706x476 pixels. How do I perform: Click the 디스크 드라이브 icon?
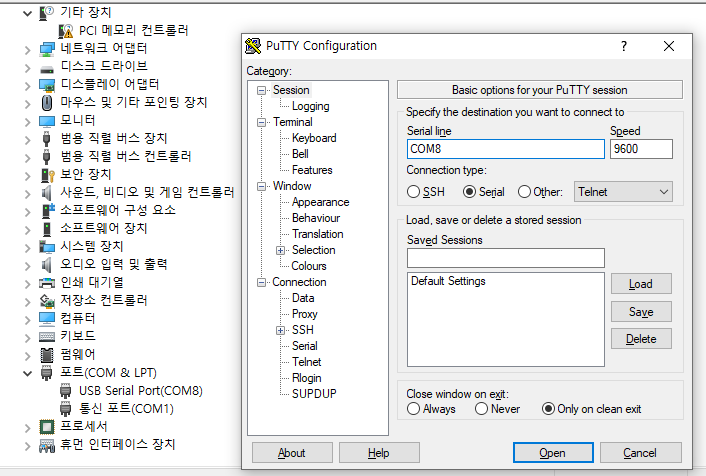click(47, 68)
